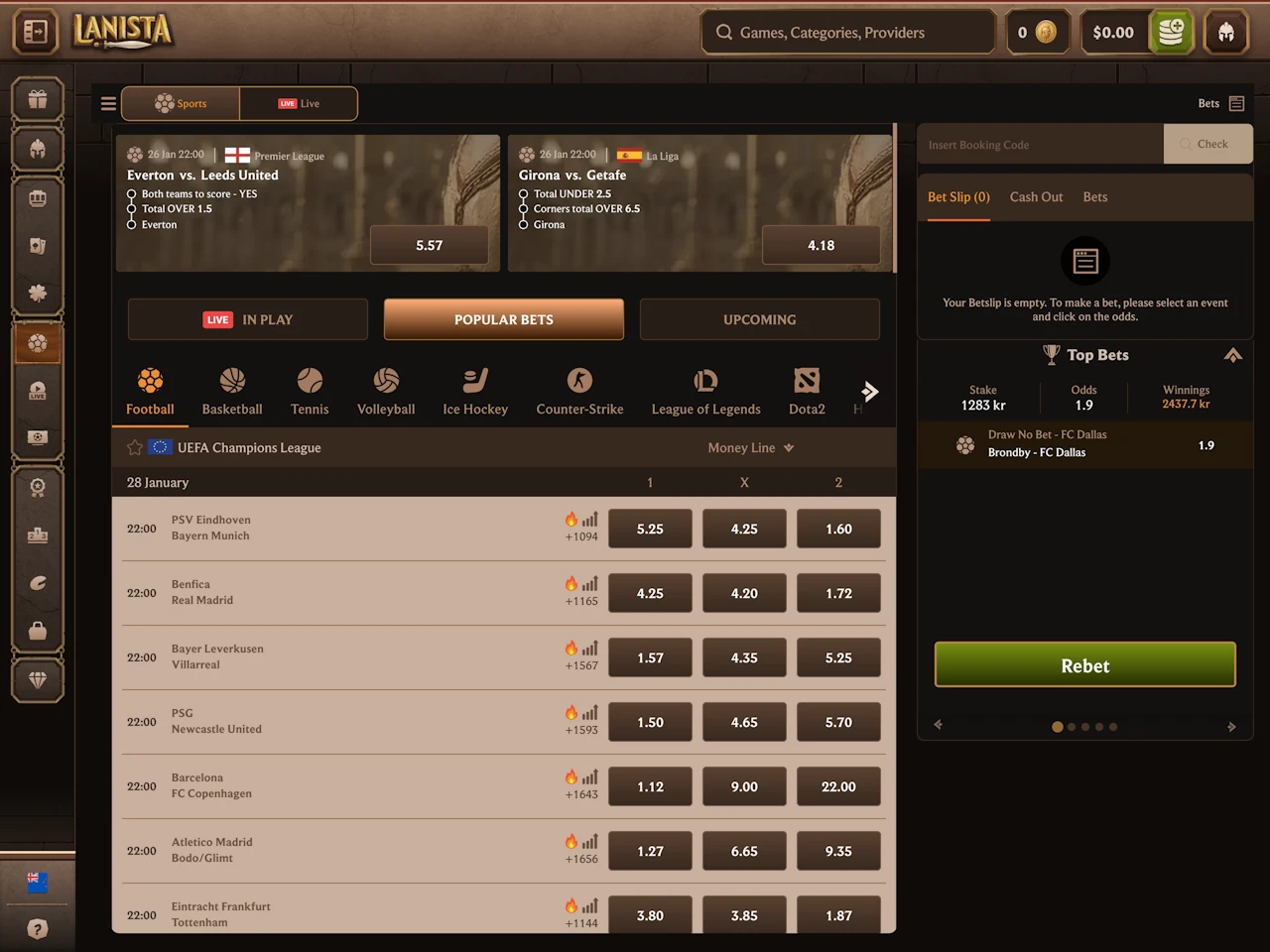This screenshot has height=952, width=1270.
Task: Show more sports with right chevron
Action: click(x=870, y=392)
